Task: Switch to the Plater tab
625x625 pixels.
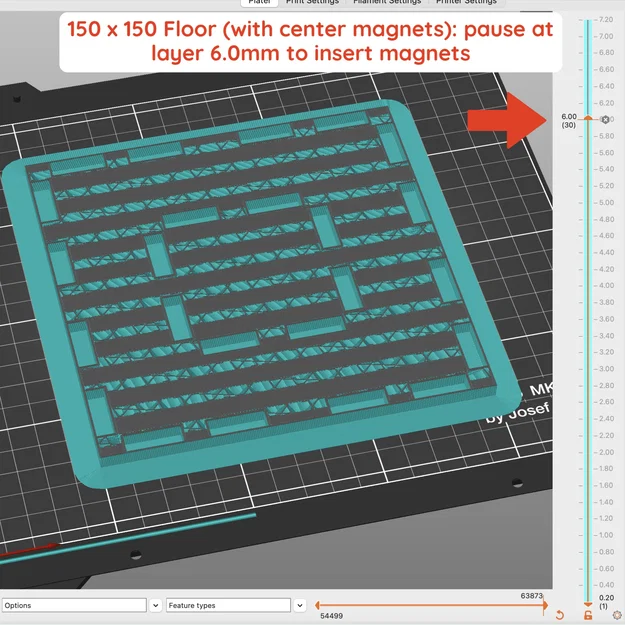Action: point(259,2)
